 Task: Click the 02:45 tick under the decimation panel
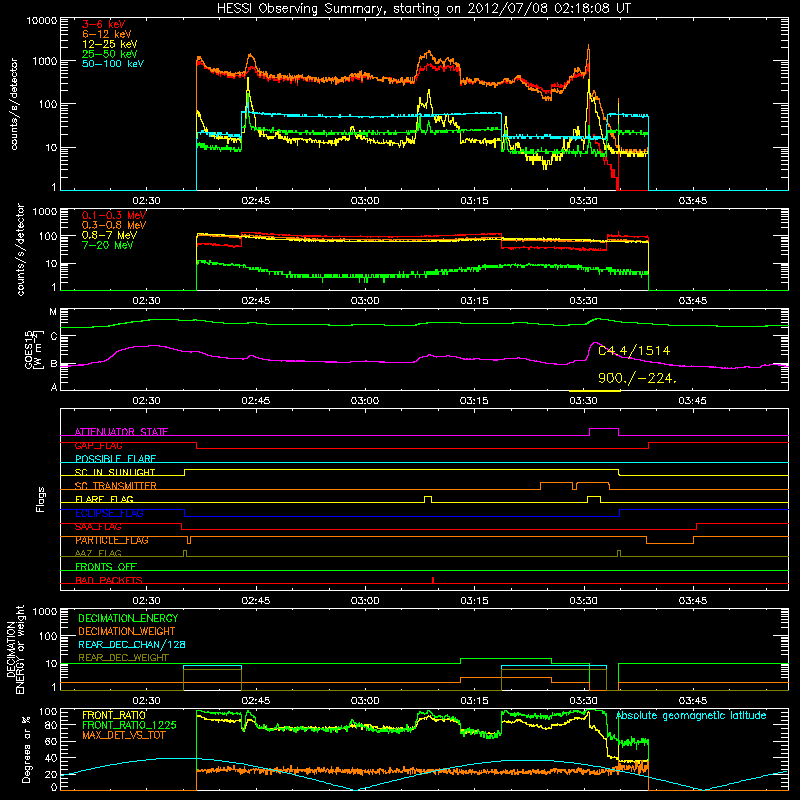(256, 701)
